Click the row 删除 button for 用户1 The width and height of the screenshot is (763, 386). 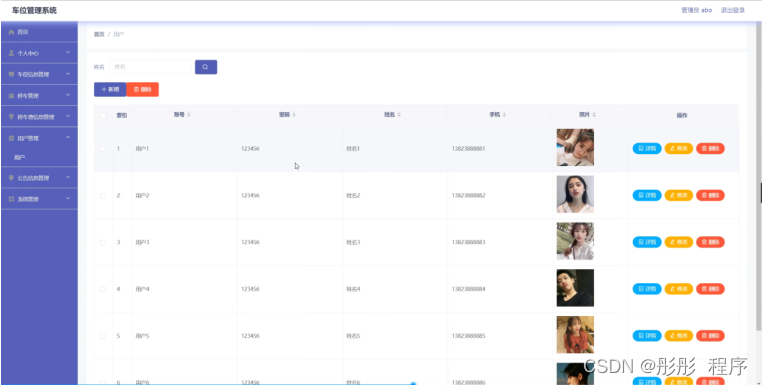pyautogui.click(x=710, y=148)
